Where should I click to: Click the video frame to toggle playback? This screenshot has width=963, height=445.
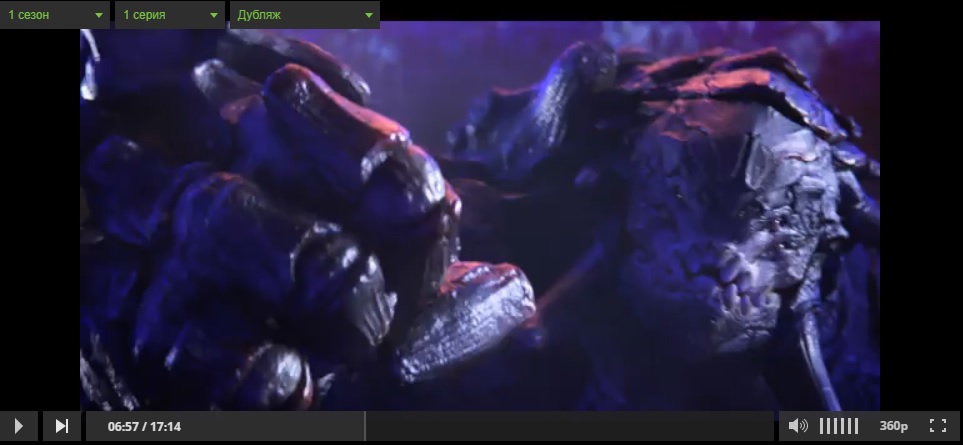480,215
